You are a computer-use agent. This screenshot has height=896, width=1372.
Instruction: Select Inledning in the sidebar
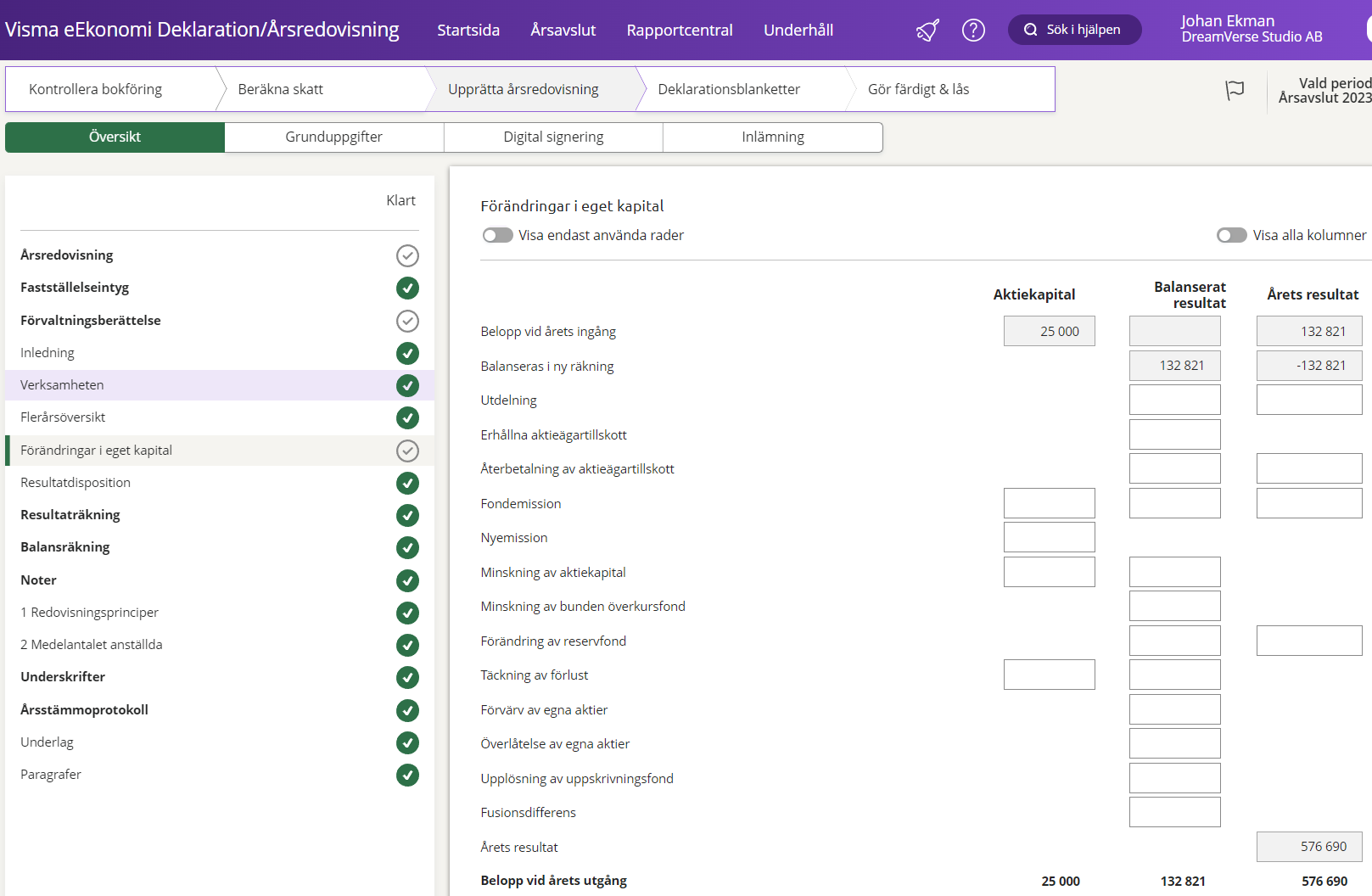[x=48, y=353]
